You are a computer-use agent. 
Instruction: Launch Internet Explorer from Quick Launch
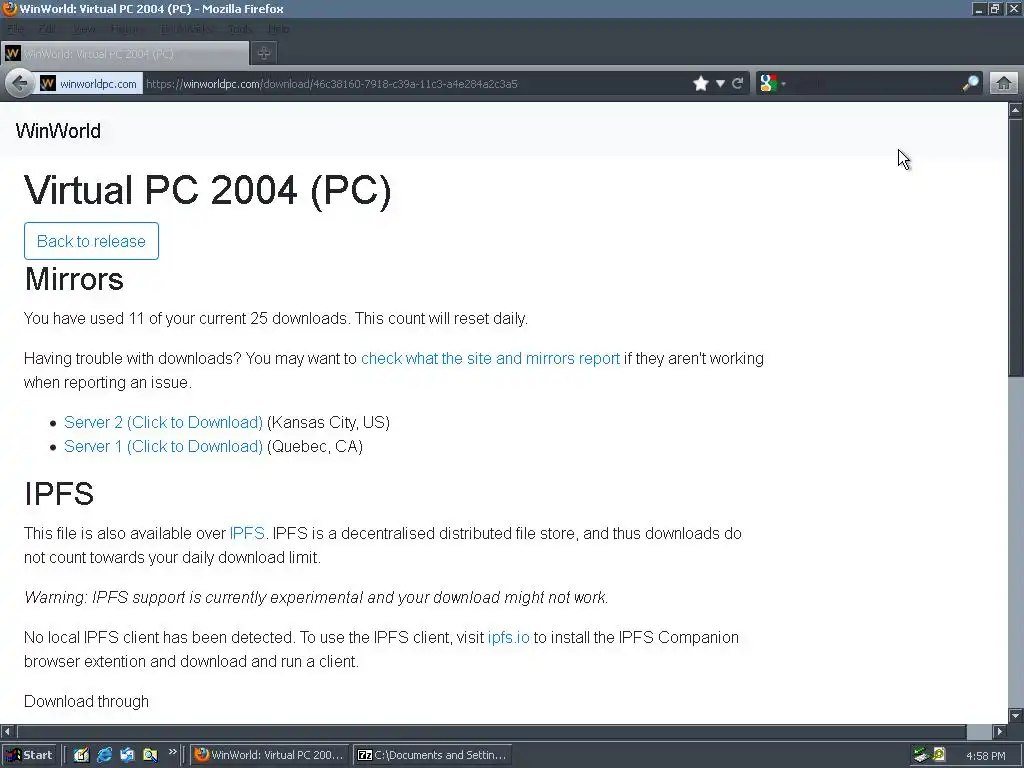point(104,755)
